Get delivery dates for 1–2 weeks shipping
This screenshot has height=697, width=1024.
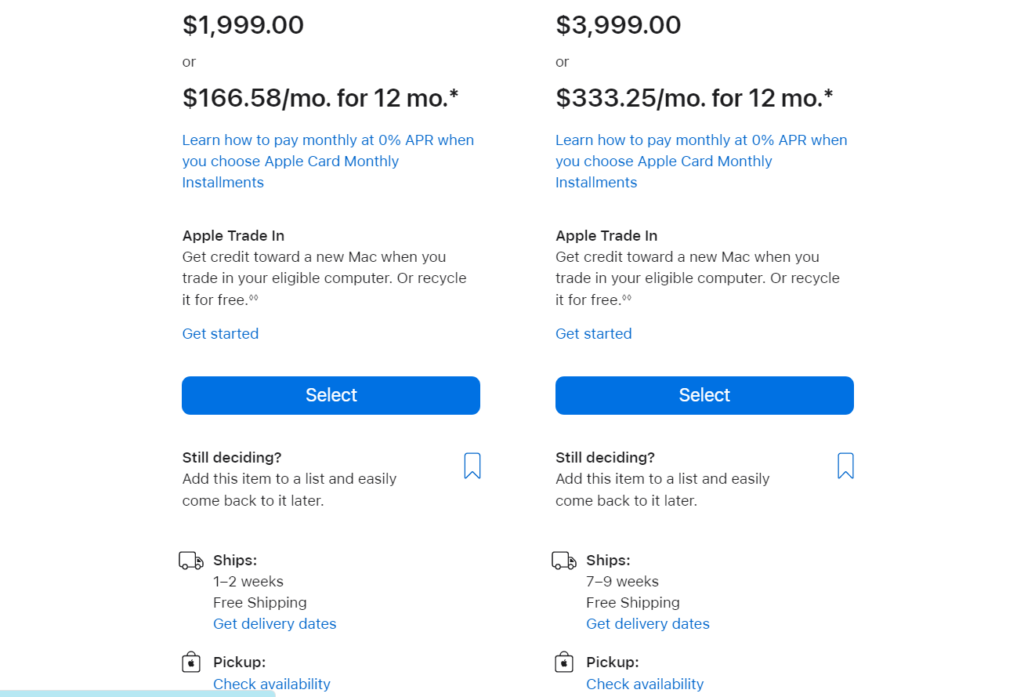pos(275,624)
